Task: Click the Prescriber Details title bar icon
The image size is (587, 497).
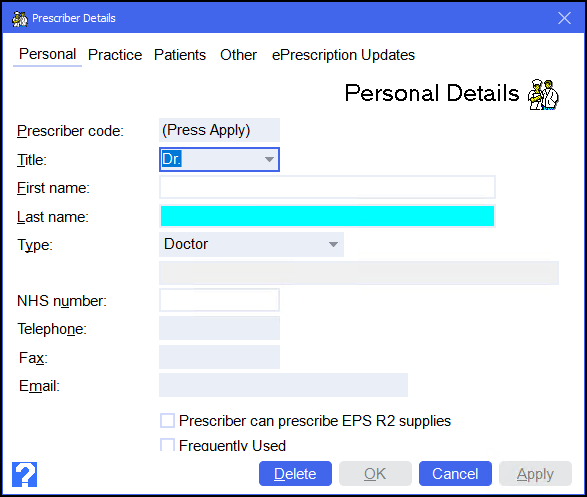Action: coord(19,19)
